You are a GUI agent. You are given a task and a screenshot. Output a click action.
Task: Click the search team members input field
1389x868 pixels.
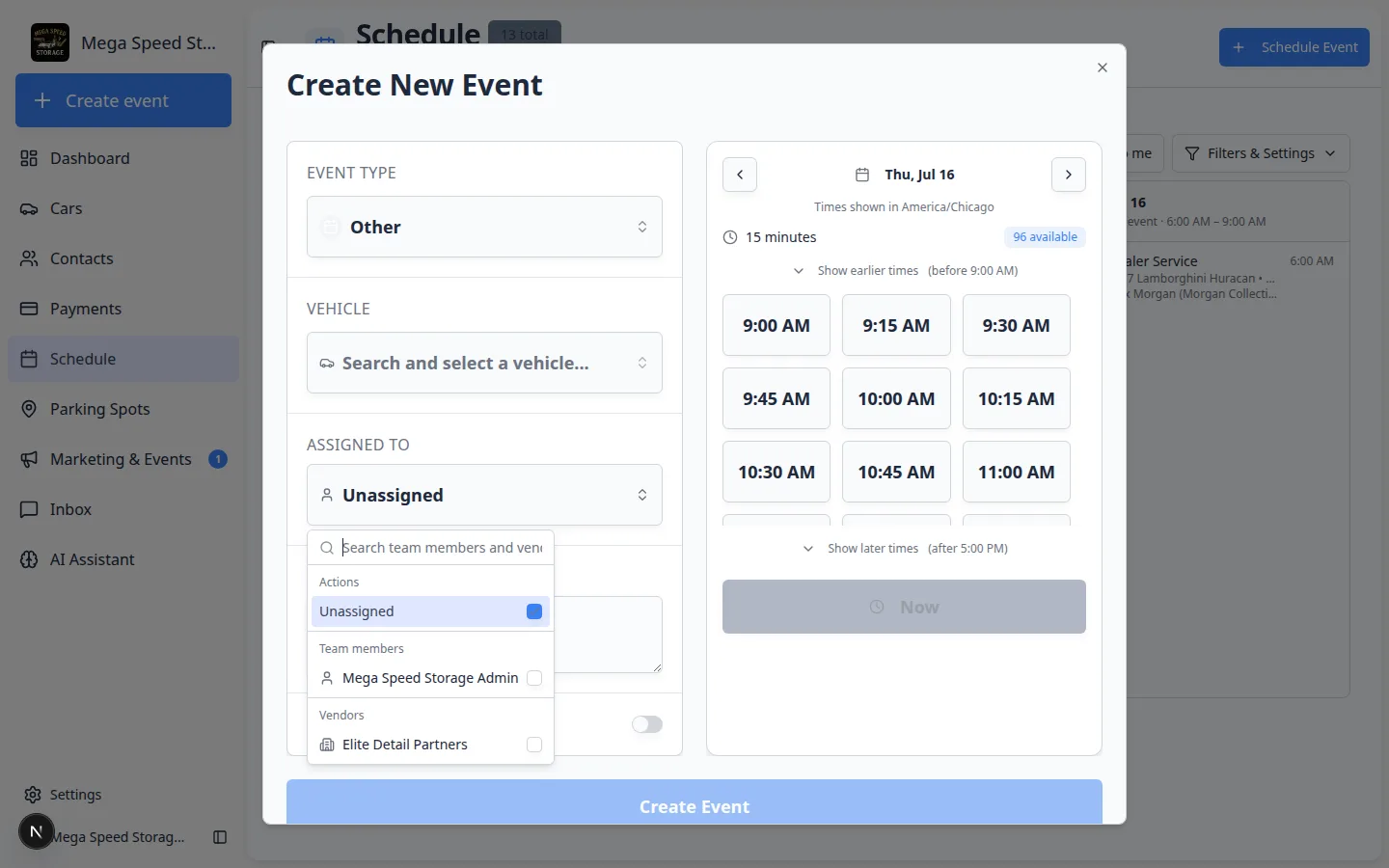[x=443, y=548]
